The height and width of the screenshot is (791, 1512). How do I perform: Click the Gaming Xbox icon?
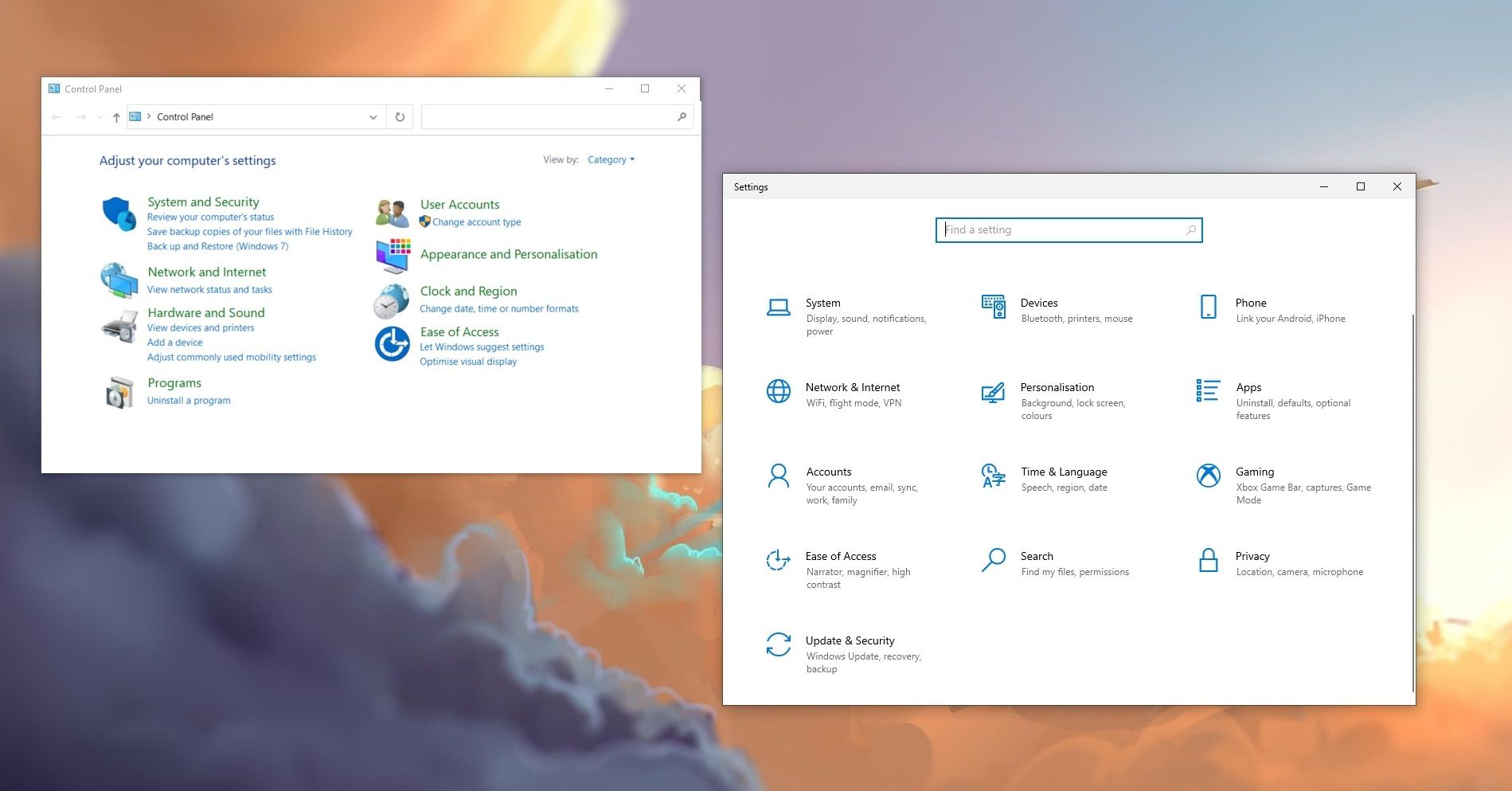point(1208,476)
